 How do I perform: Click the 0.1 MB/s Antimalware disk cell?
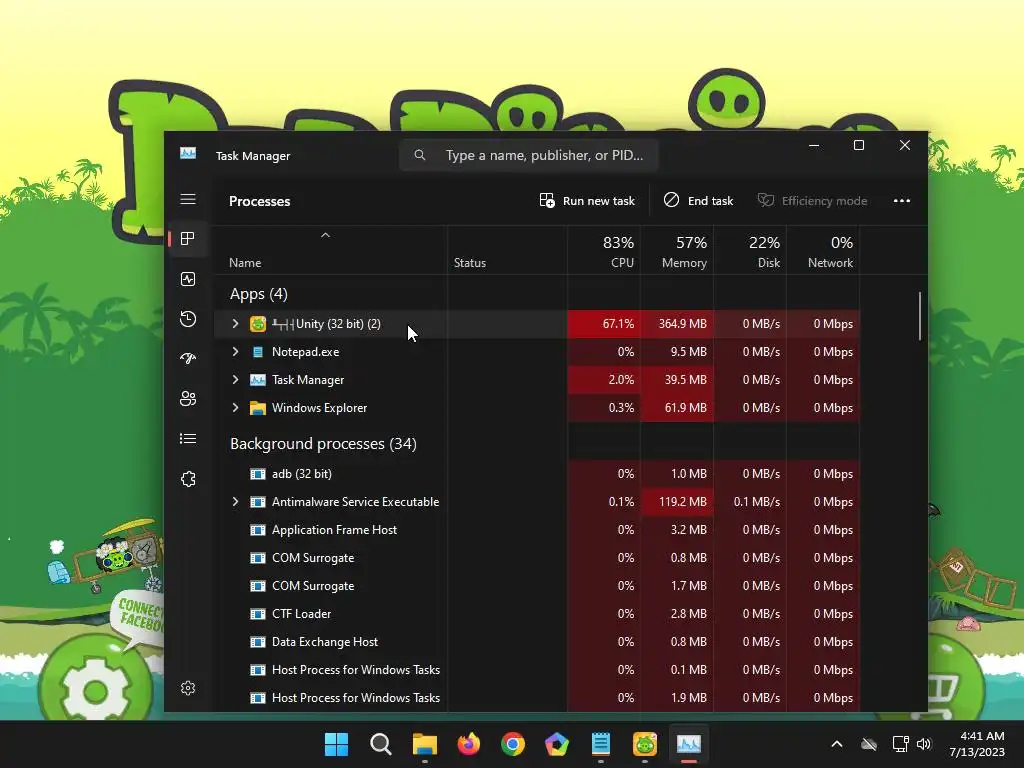[750, 502]
